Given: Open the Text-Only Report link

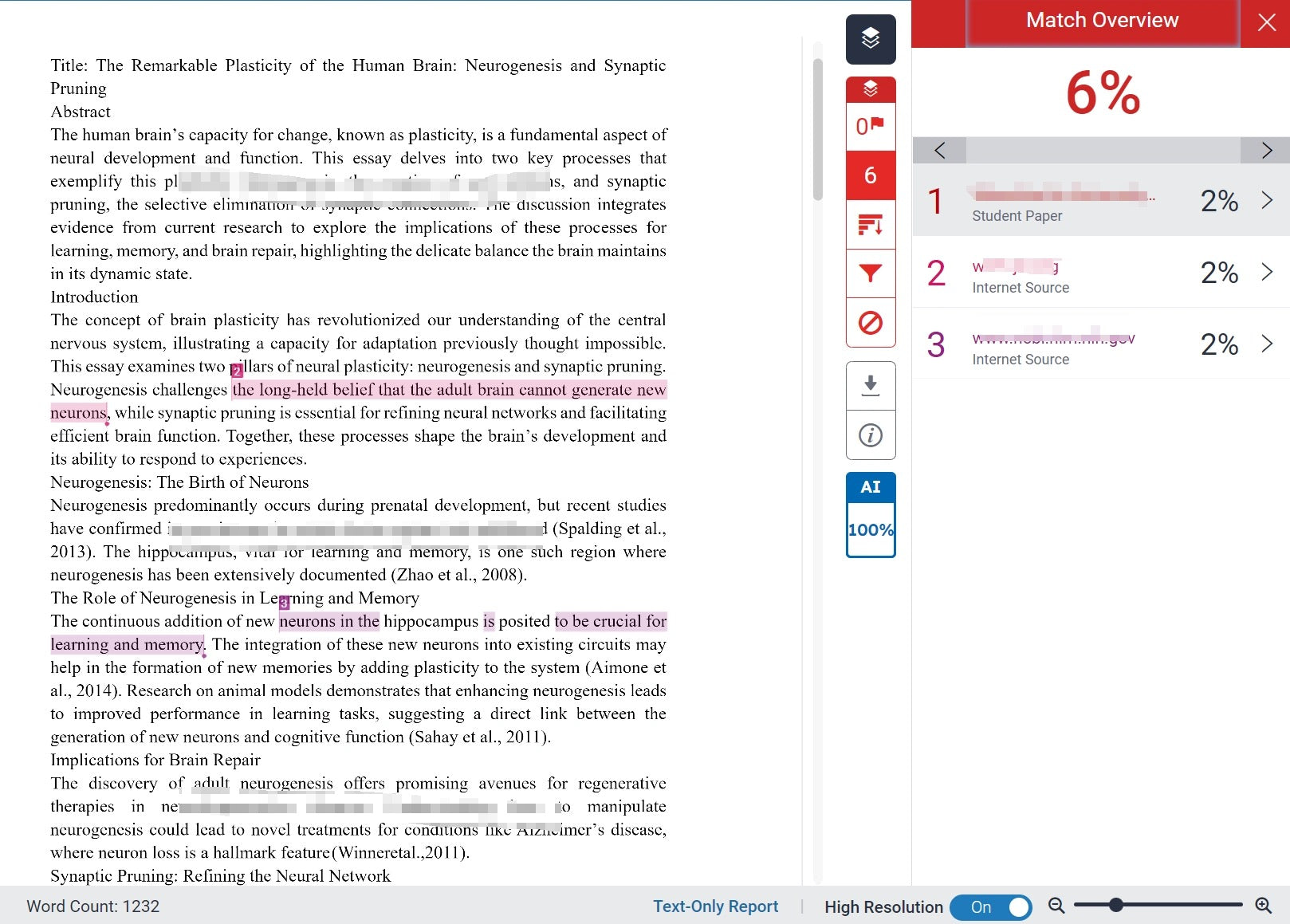Looking at the screenshot, I should pyautogui.click(x=715, y=906).
